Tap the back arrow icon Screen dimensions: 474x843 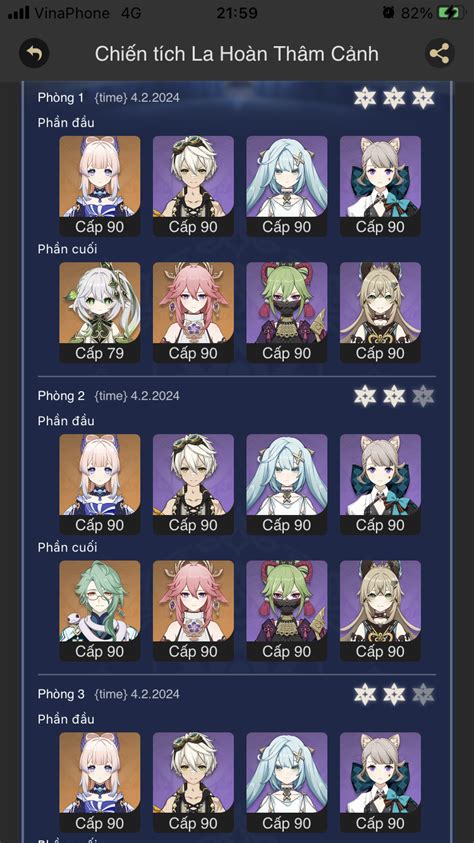(34, 54)
